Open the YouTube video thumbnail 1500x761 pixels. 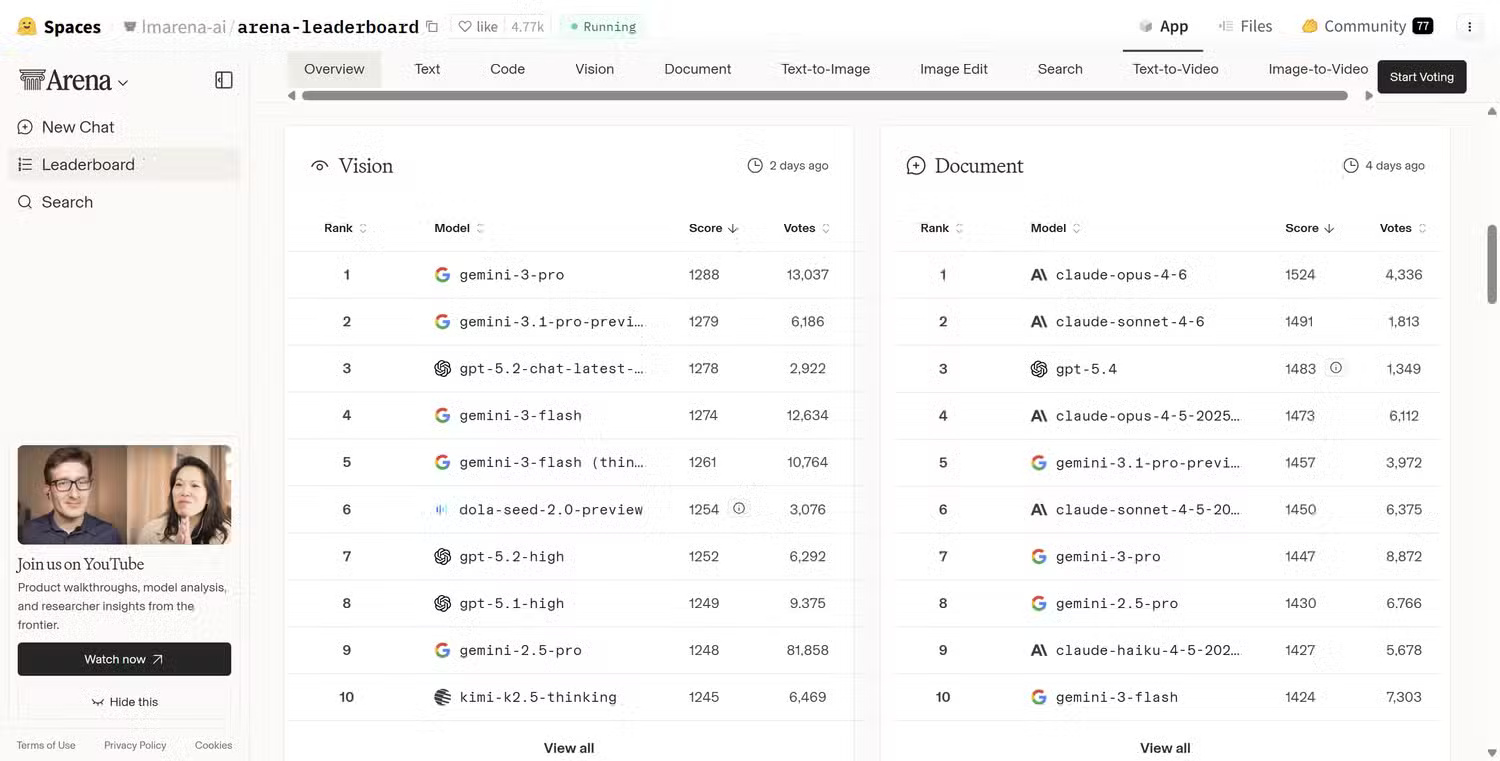pos(124,495)
